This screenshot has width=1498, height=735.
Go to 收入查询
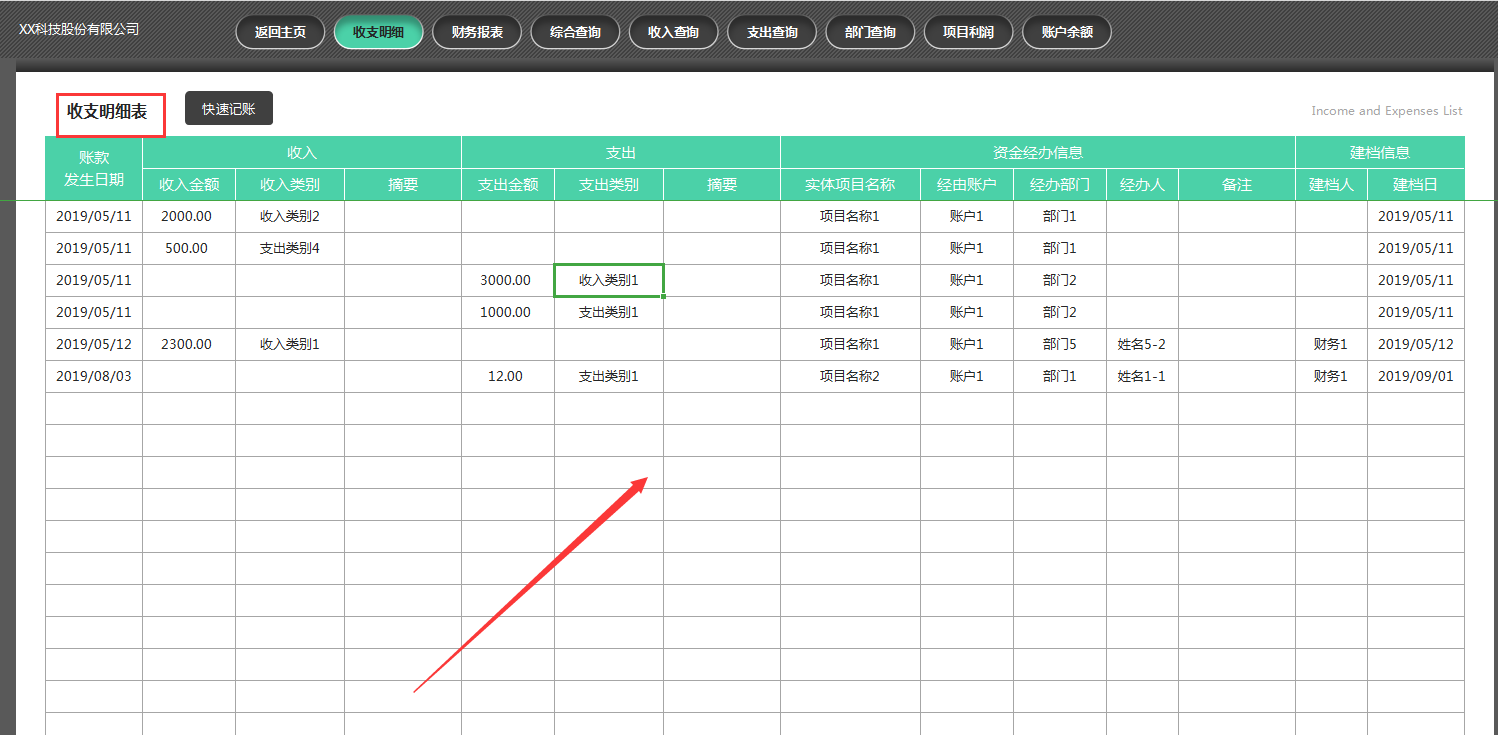[673, 31]
